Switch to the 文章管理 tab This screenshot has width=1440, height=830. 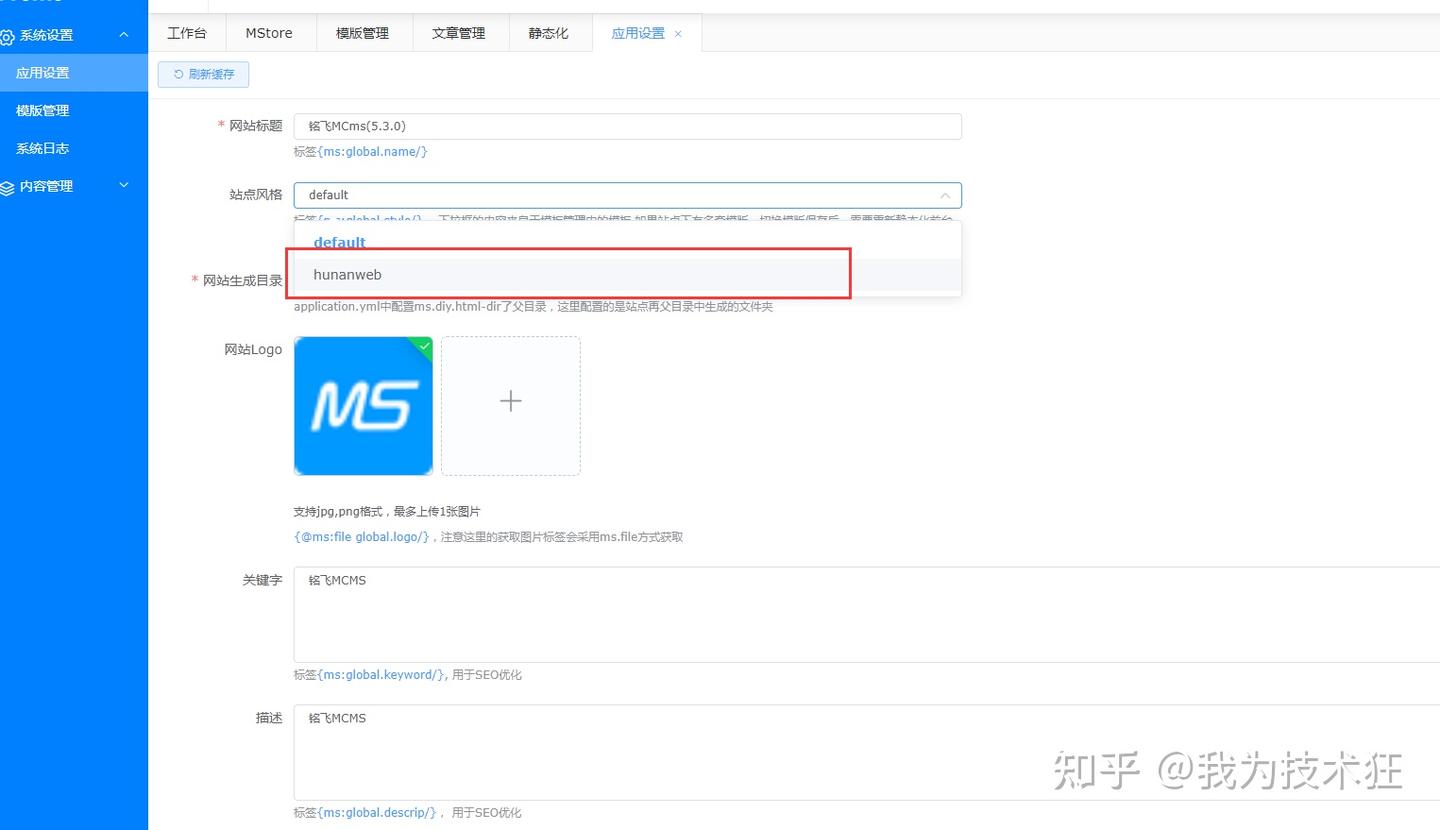point(458,32)
